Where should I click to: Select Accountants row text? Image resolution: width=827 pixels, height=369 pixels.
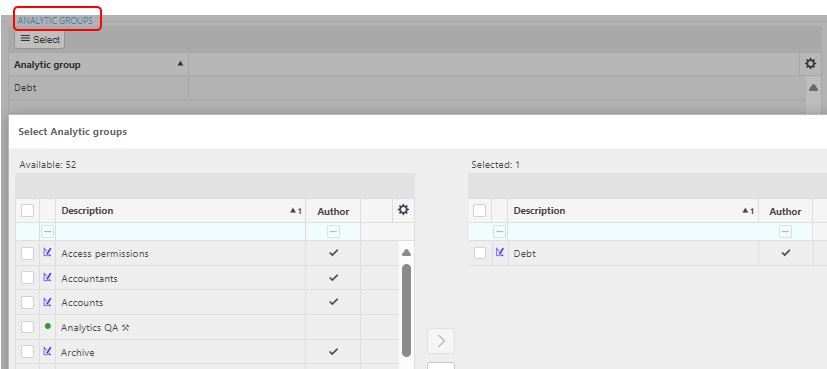[89, 278]
